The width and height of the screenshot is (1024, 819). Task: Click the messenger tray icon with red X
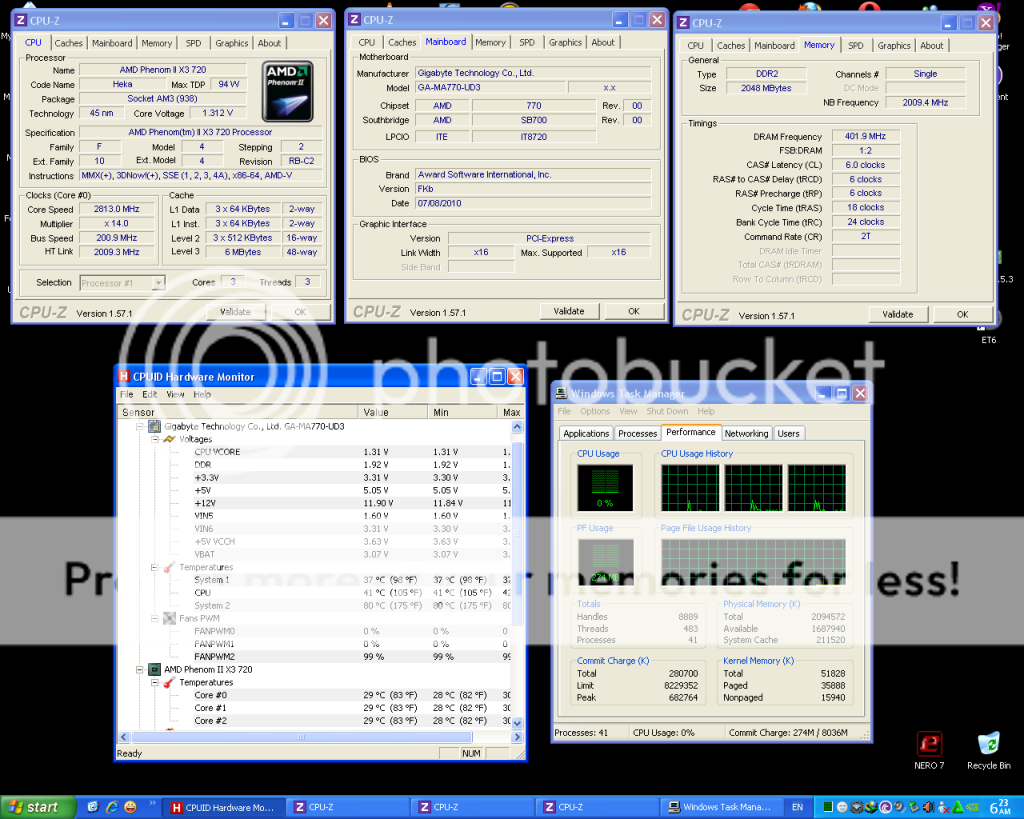(943, 807)
